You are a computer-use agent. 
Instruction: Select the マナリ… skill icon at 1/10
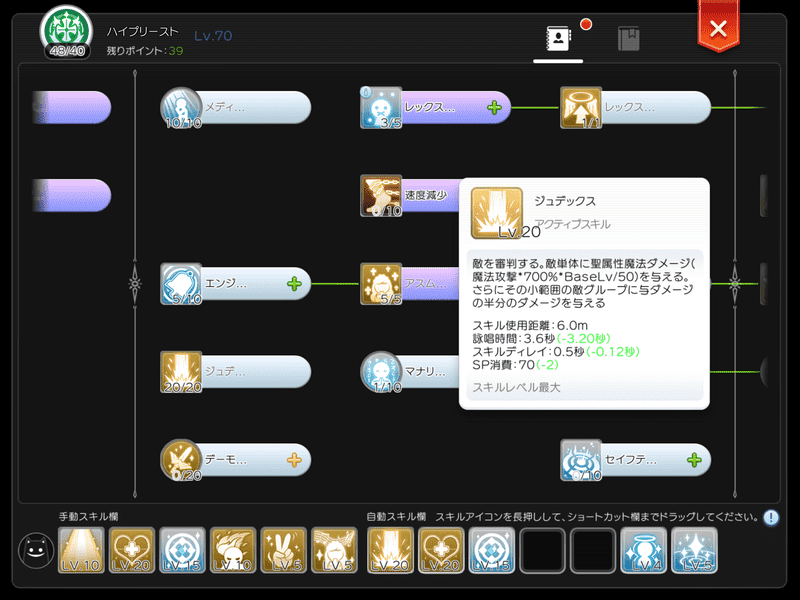pyautogui.click(x=381, y=372)
